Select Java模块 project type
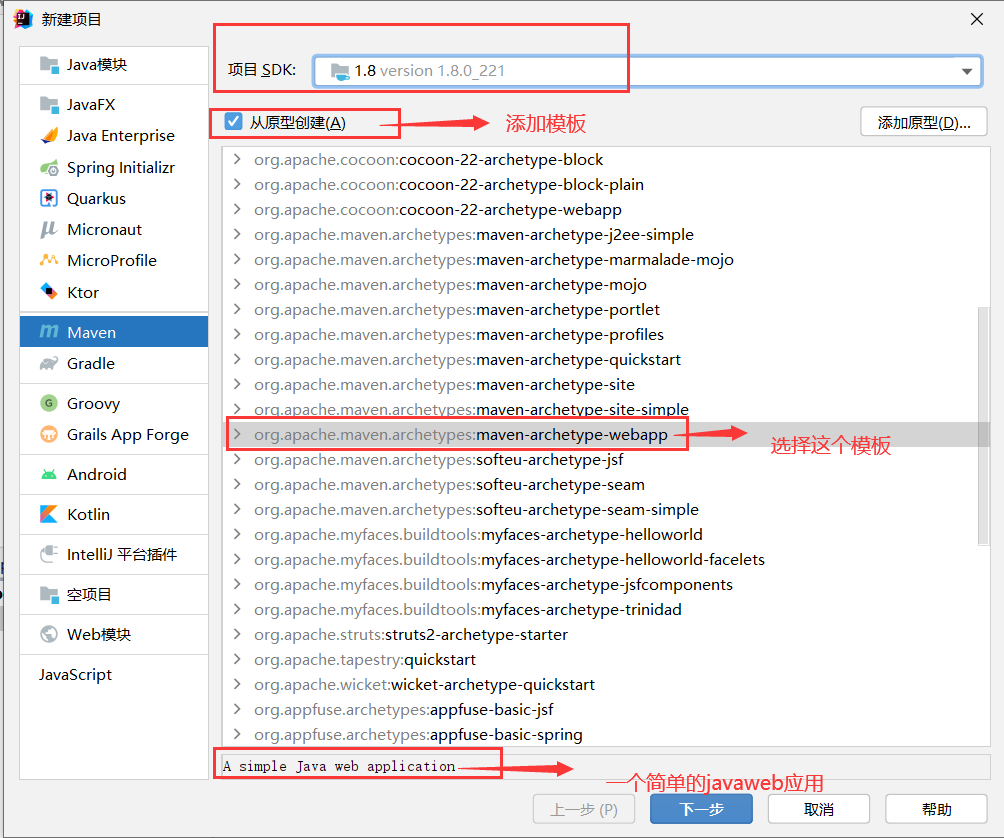Screen dimensions: 1004x838 114,65
